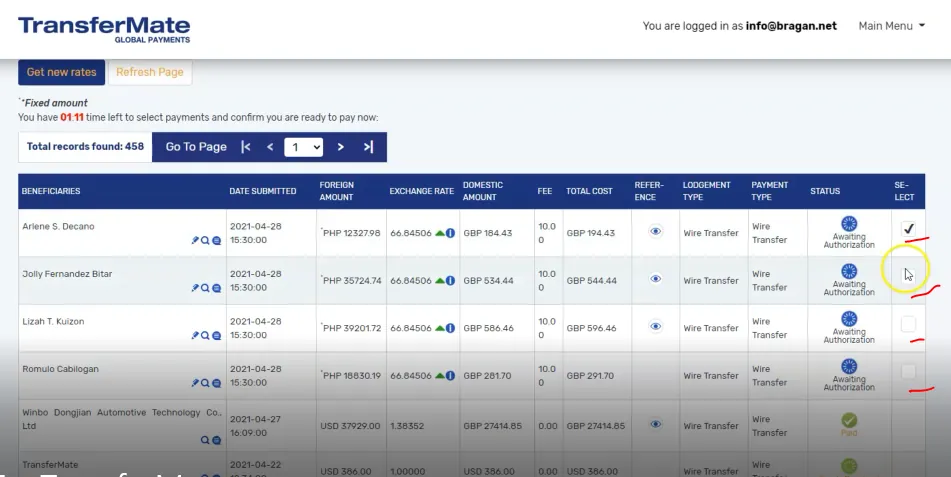The height and width of the screenshot is (477, 951).
Task: Tick the select checkbox for Lizah T. Kuizon
Action: click(908, 324)
